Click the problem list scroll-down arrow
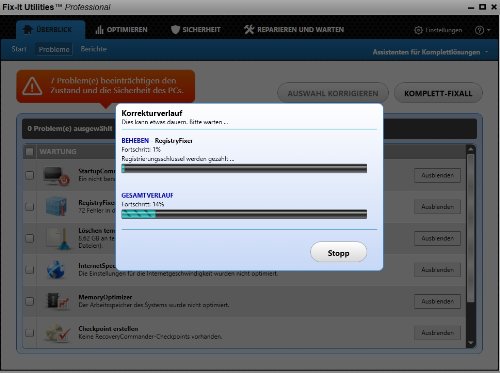 470,342
